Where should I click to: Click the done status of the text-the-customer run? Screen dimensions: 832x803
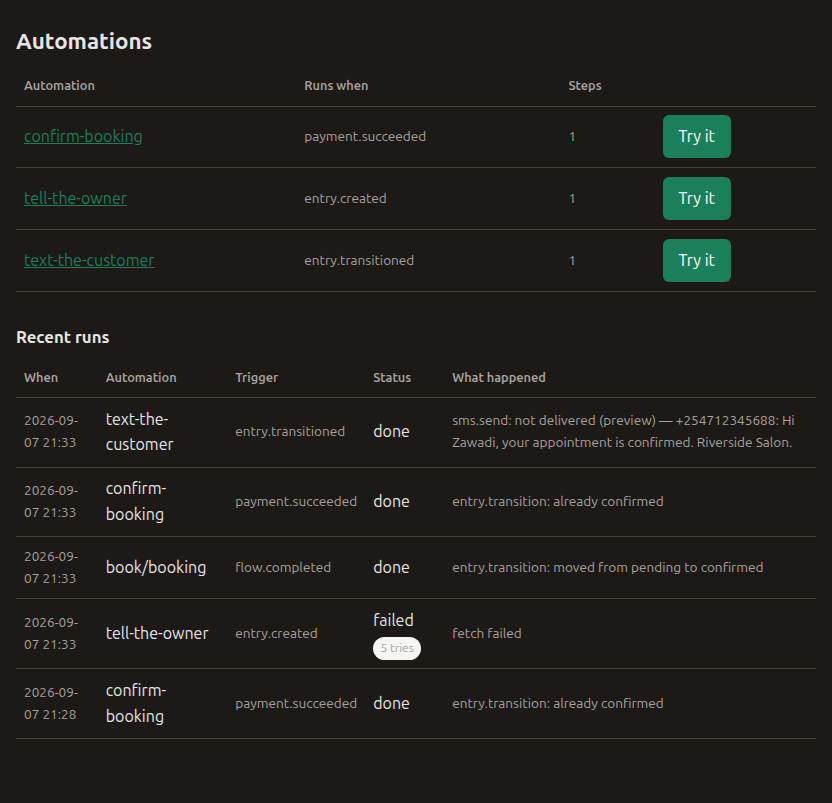click(x=391, y=431)
